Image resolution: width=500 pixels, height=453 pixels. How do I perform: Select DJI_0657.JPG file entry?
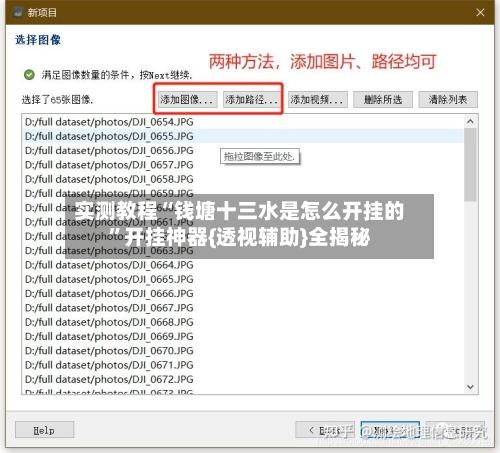pyautogui.click(x=243, y=165)
